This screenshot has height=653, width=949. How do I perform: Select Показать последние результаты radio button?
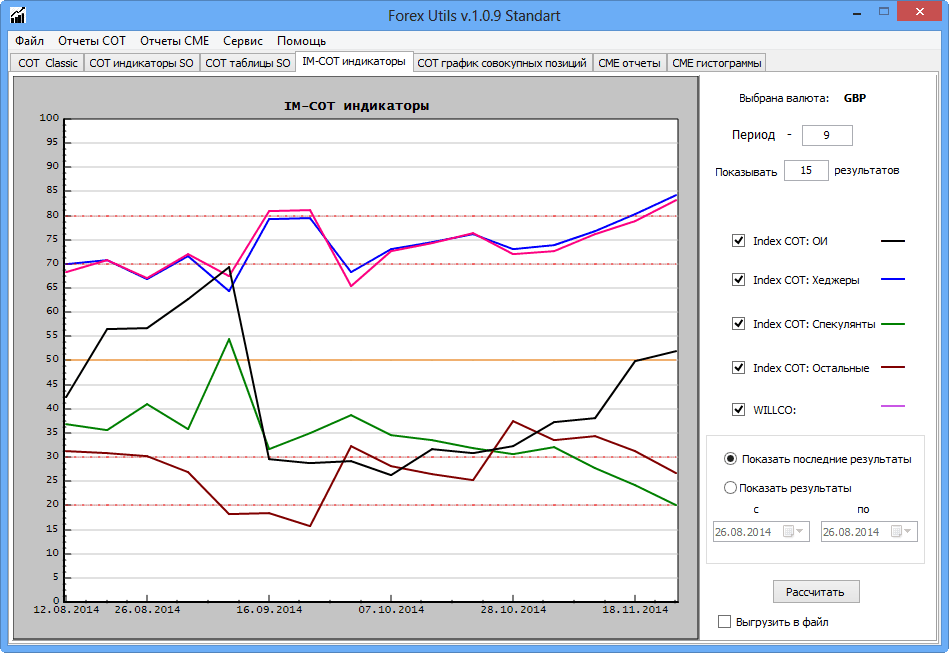pos(731,459)
